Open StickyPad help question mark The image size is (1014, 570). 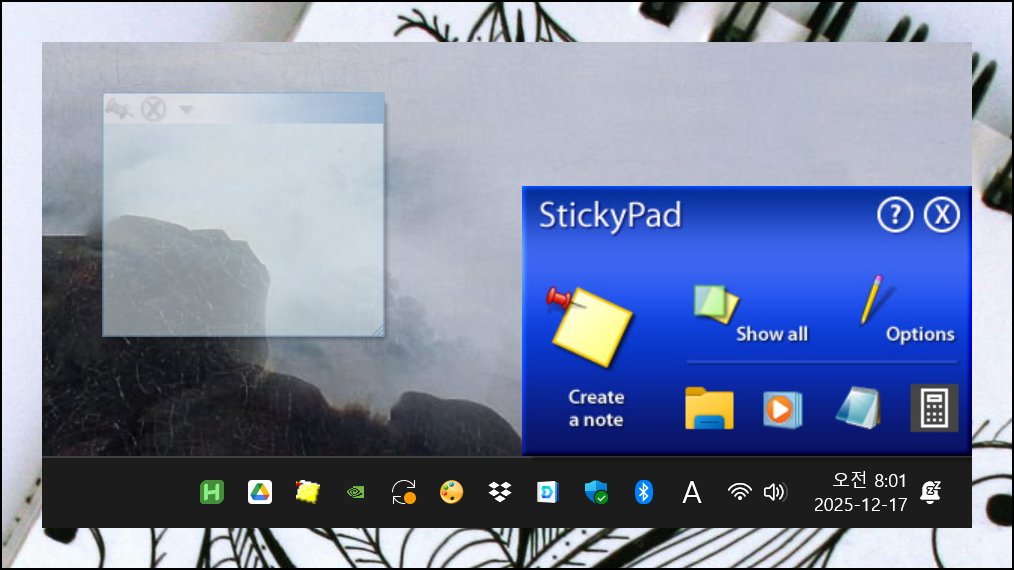895,215
